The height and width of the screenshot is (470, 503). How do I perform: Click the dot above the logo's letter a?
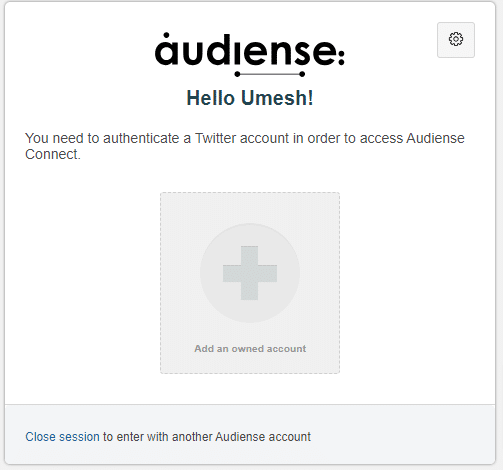click(x=166, y=35)
